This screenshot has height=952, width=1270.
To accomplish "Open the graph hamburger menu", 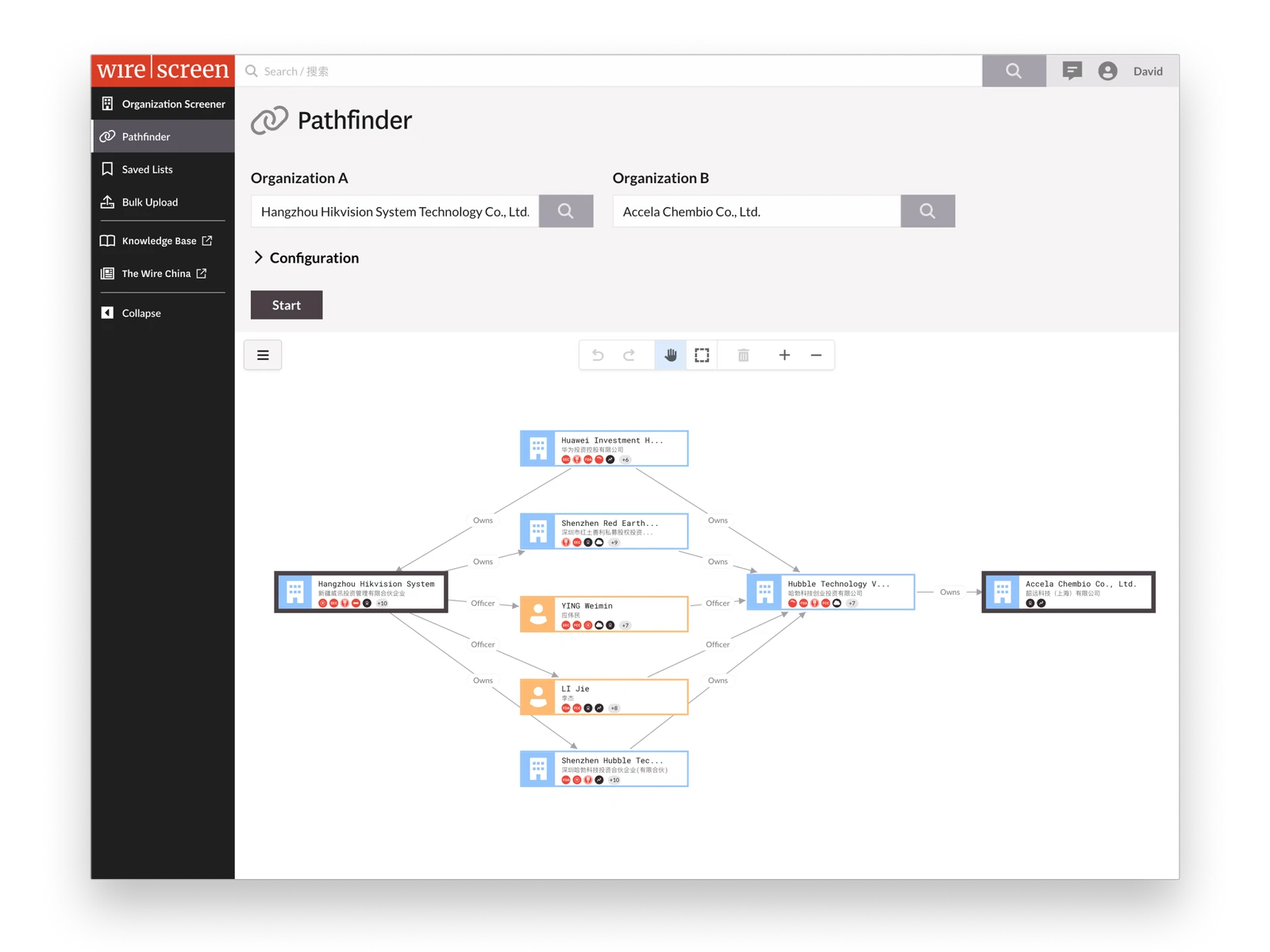I will (263, 355).
